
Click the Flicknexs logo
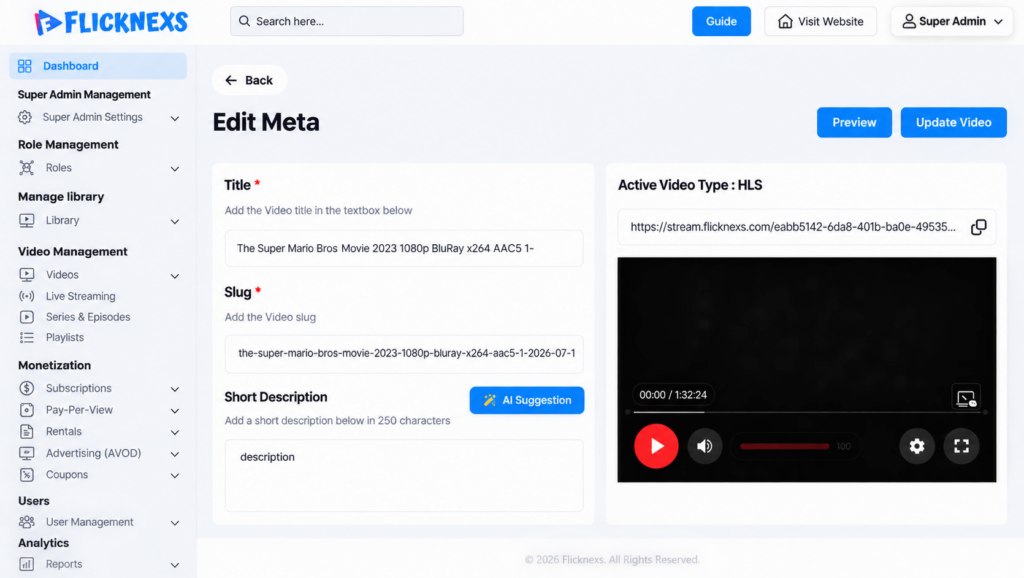point(111,22)
